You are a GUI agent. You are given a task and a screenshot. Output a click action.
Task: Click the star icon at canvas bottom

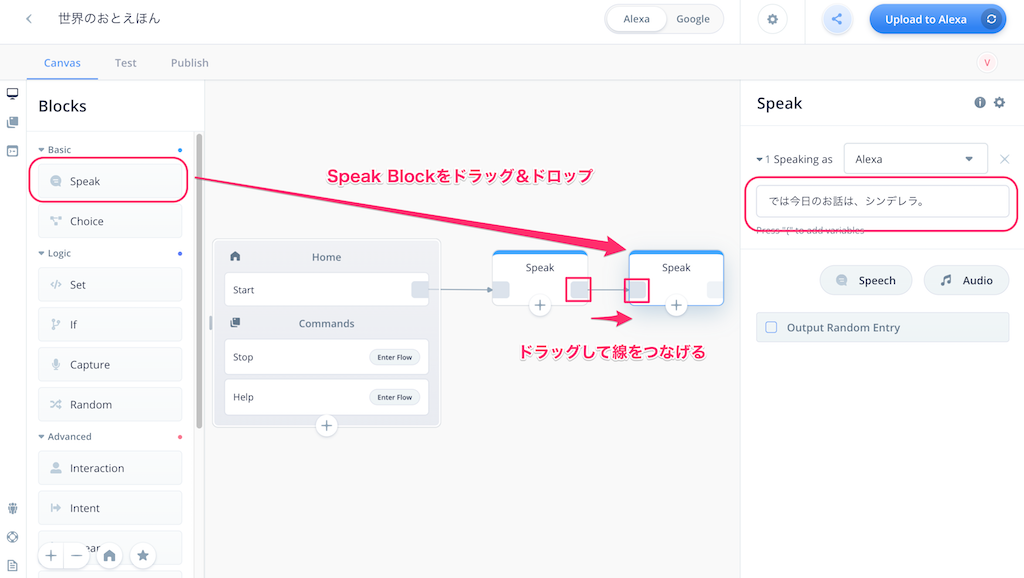click(x=142, y=556)
